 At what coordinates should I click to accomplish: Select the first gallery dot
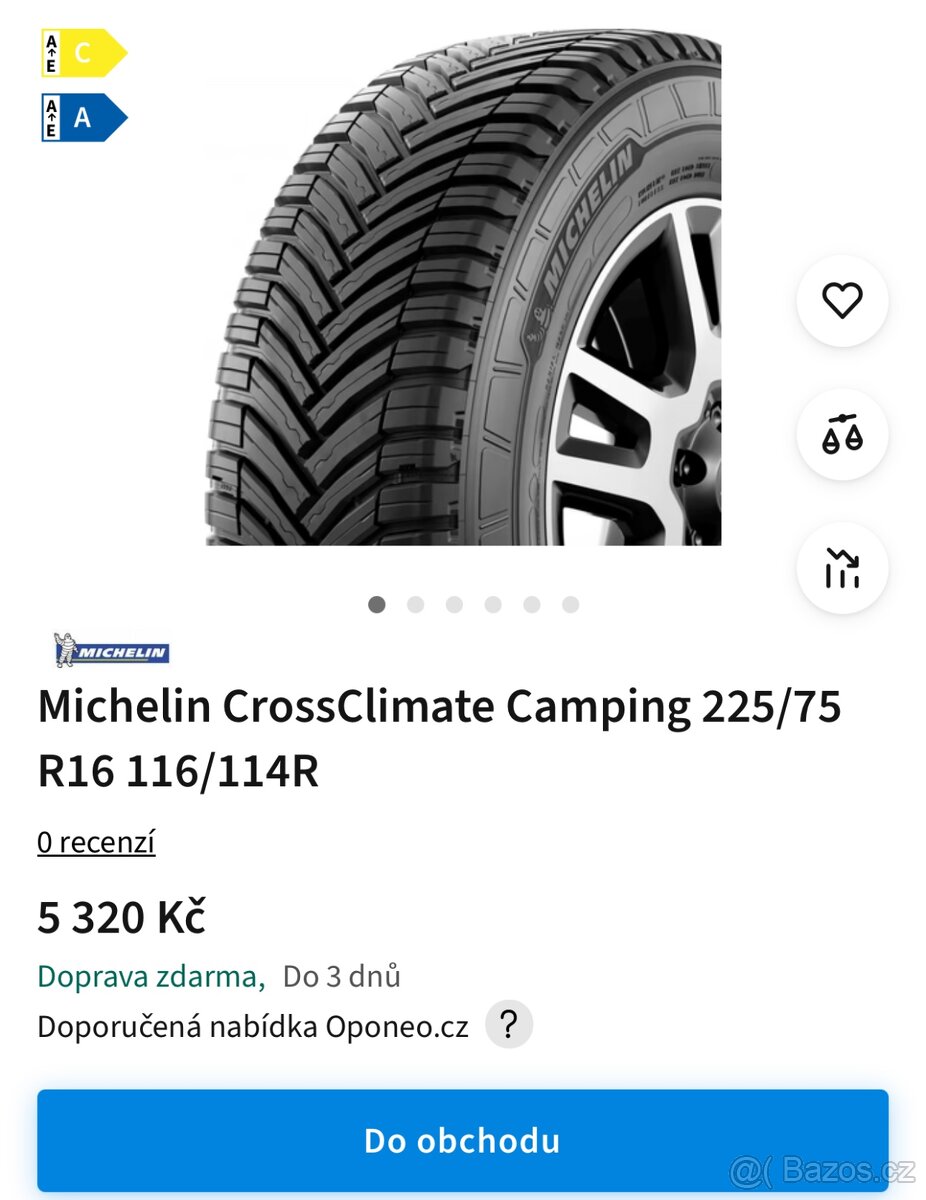pyautogui.click(x=377, y=604)
